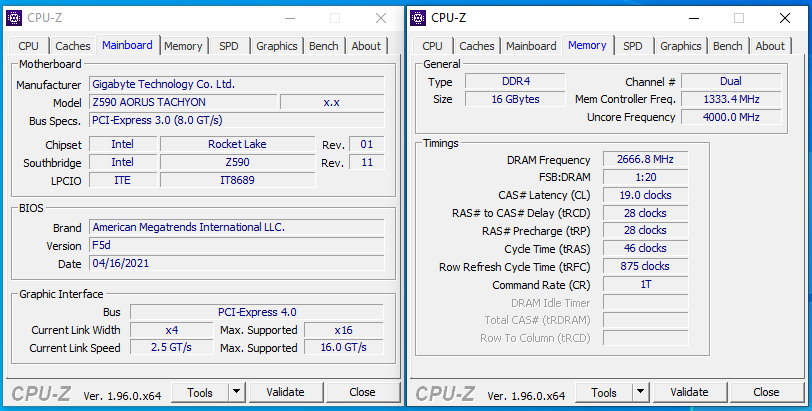Click Bus Specs value PCI-Express 3.0 (8.0 GT/s)
Screen dimensions: 812x411
point(237,120)
